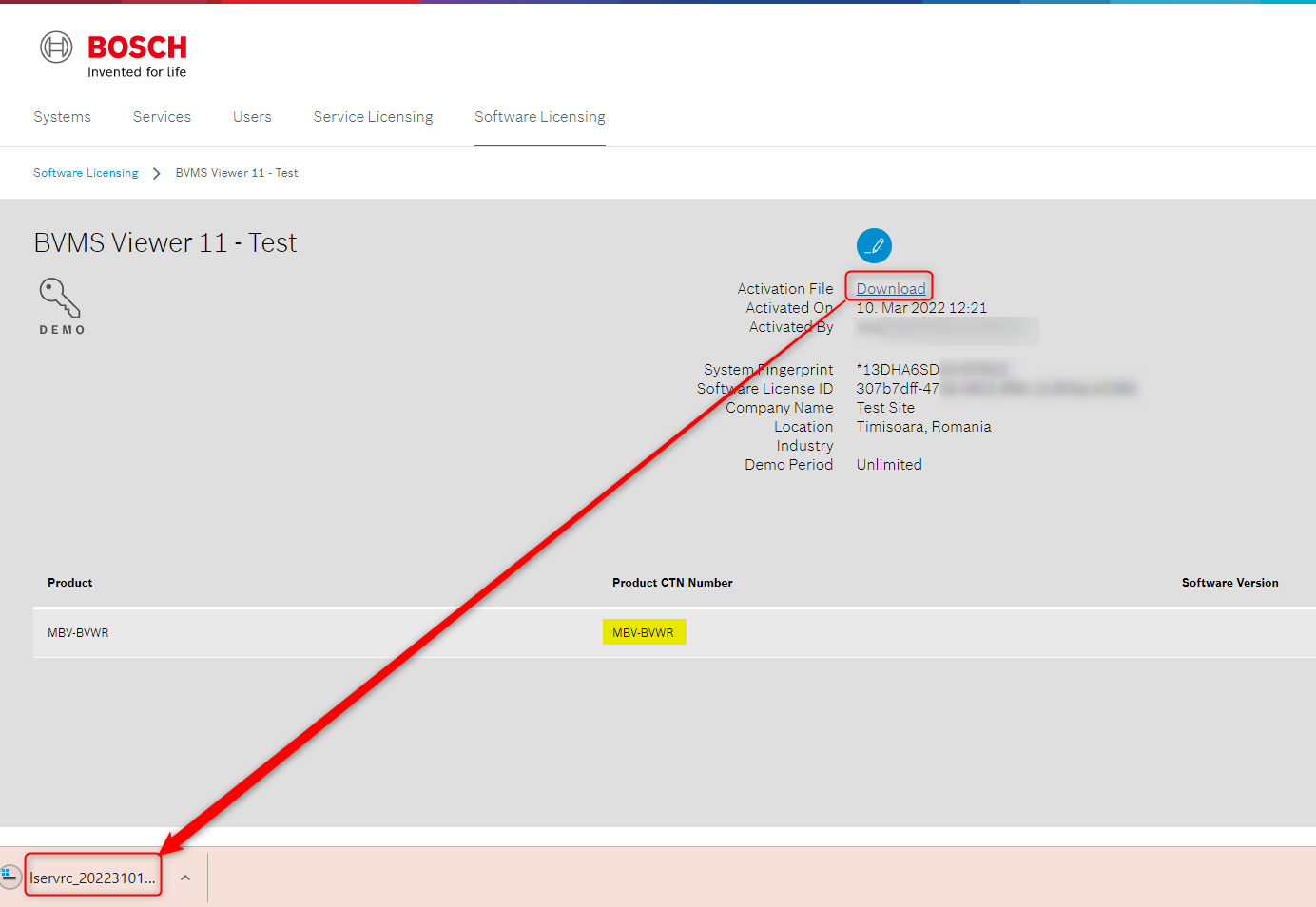This screenshot has height=907, width=1316.
Task: Open the Service Licensing tab
Action: (373, 117)
